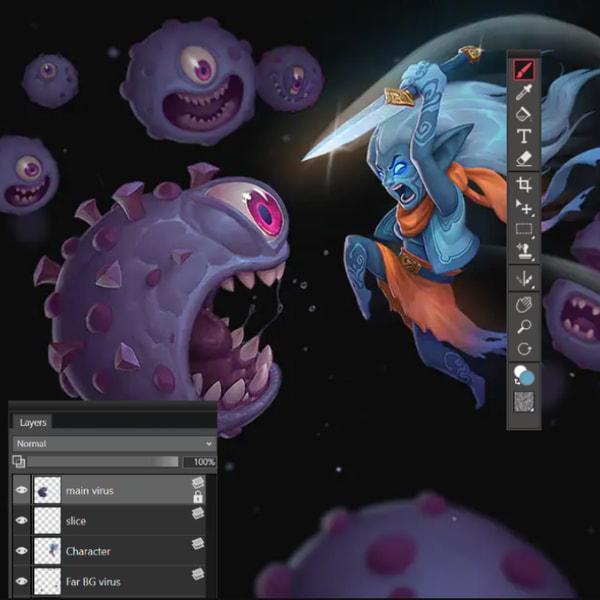Image resolution: width=600 pixels, height=600 pixels.
Task: Hide the main virus layer
Action: coord(21,490)
